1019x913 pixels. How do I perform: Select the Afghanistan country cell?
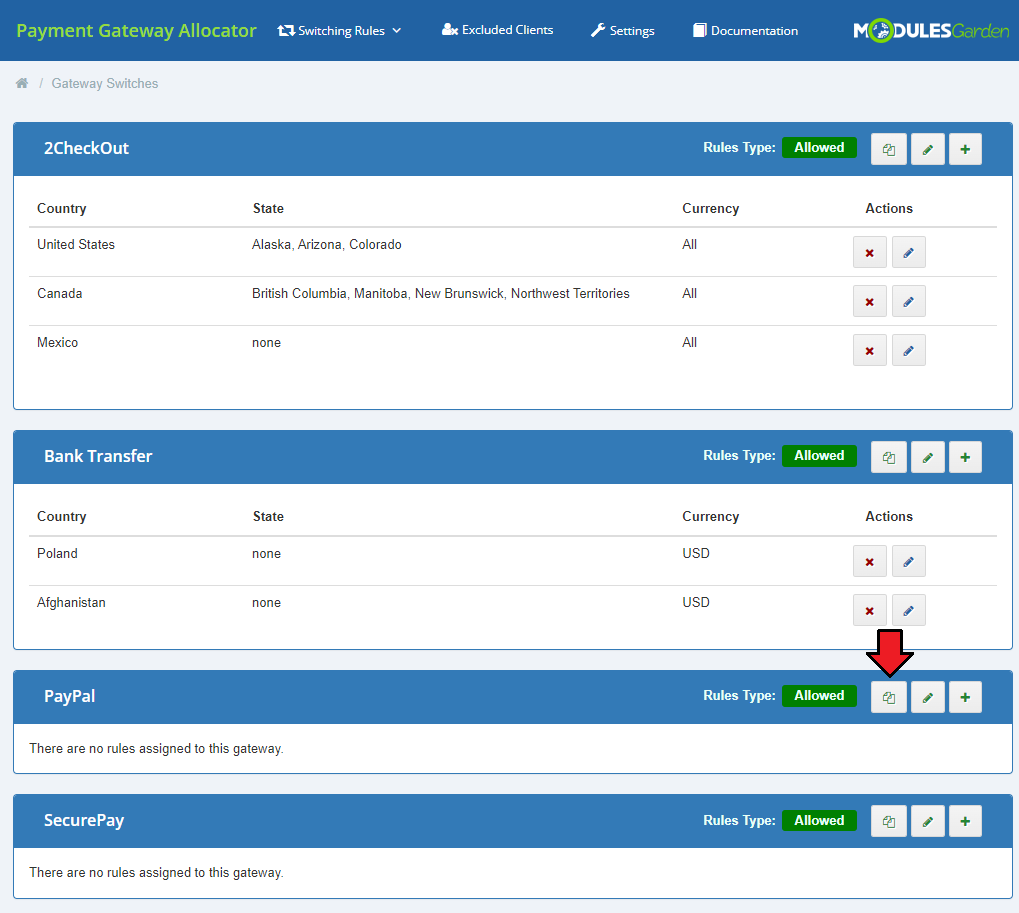pos(71,602)
